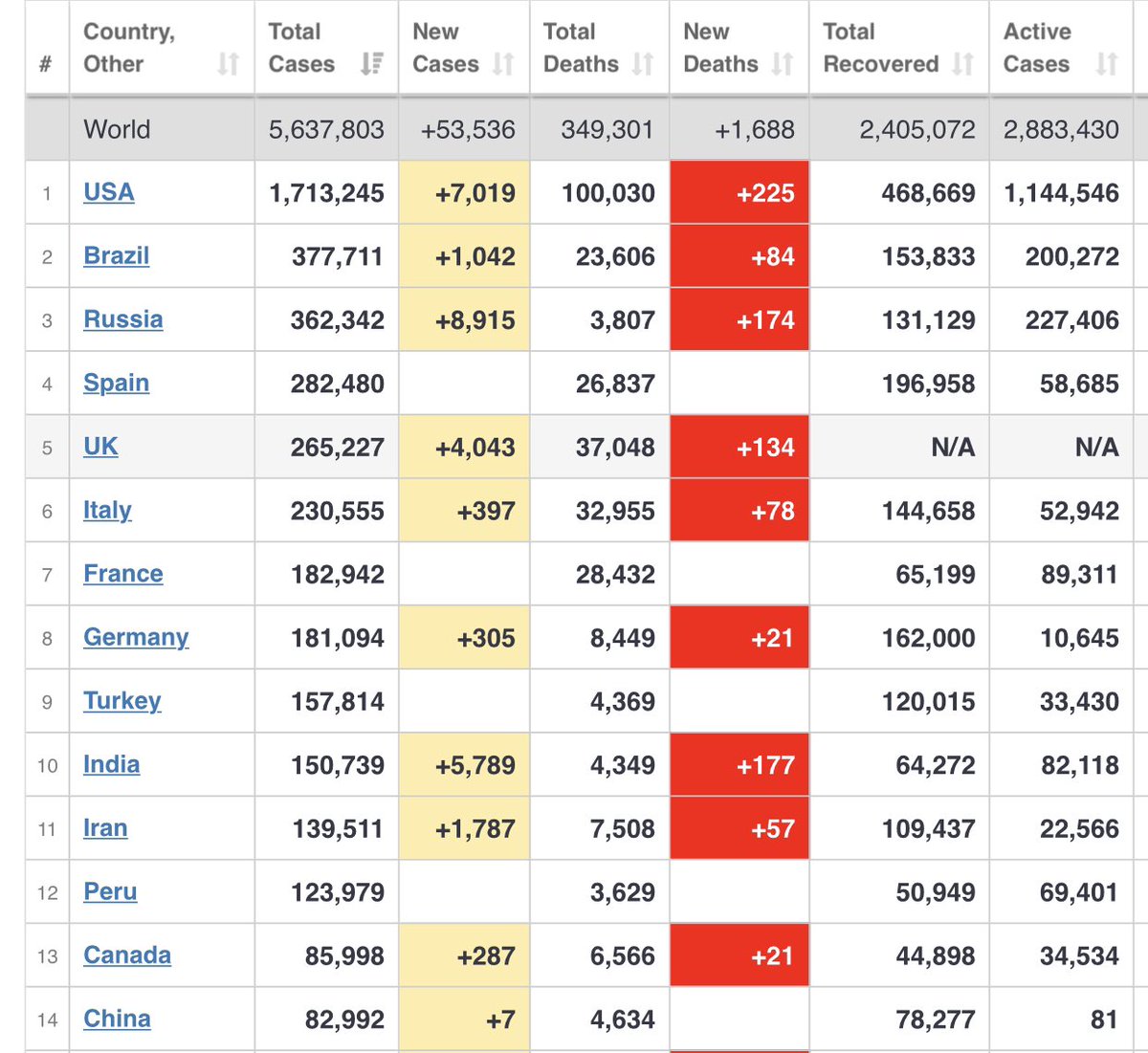Select Turkey total cases 157,814
This screenshot has width=1148, height=1053.
338,702
